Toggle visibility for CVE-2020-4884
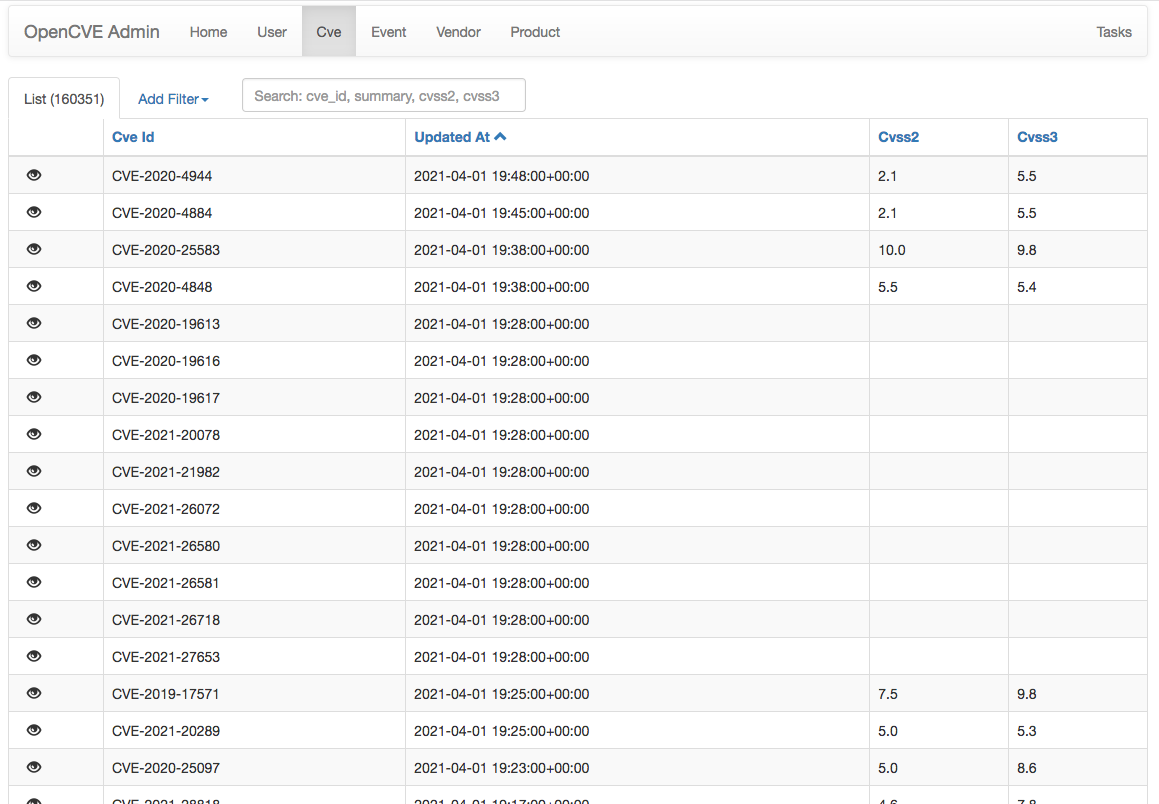Viewport: 1159px width, 804px height. pos(33,212)
